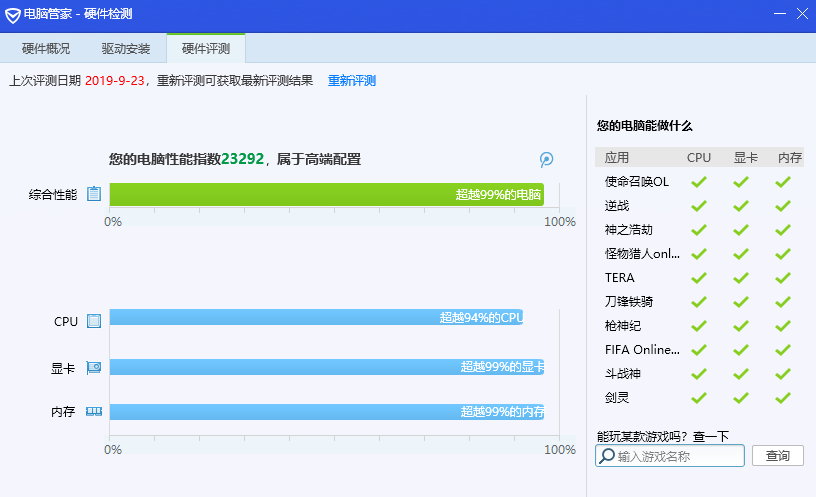Image resolution: width=816 pixels, height=497 pixels.
Task: Select the 怪物猎人onl... game row
Action: [699, 253]
